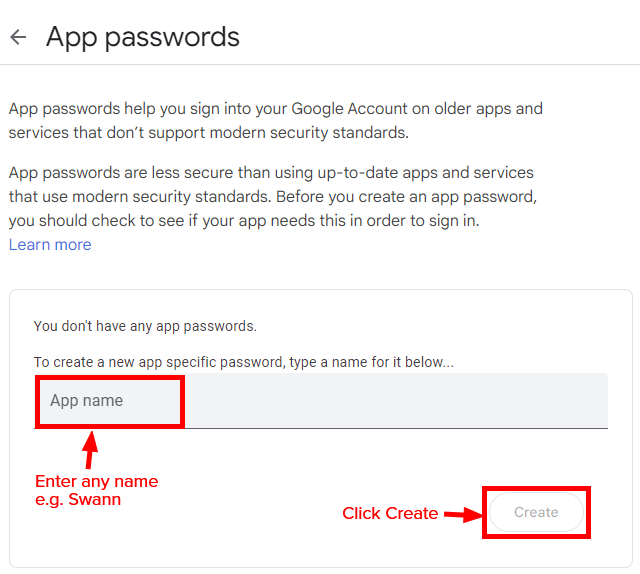The width and height of the screenshot is (640, 574).
Task: Click the red arrow pointing at Create
Action: (463, 514)
